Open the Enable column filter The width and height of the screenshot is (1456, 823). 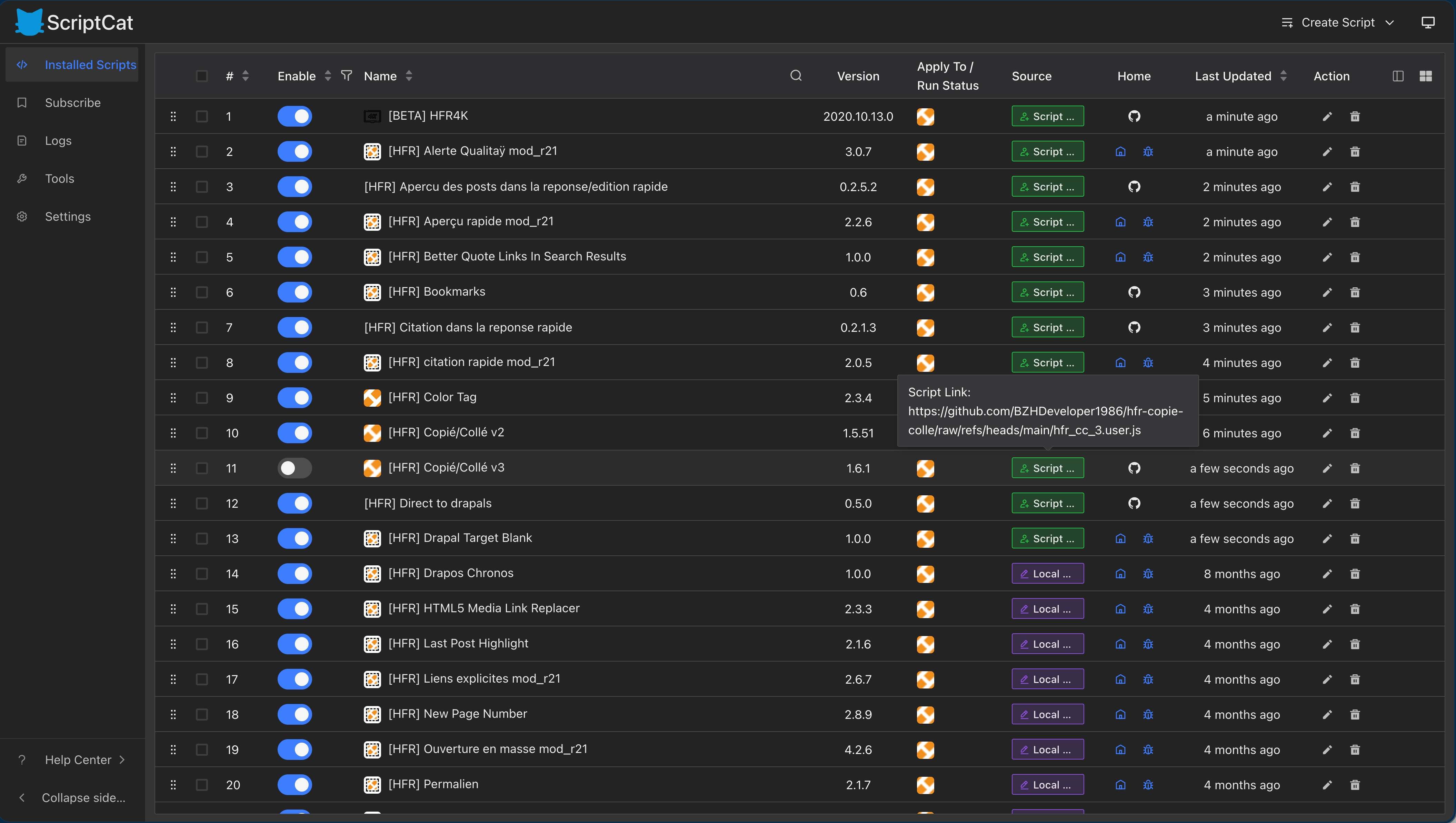(x=347, y=76)
